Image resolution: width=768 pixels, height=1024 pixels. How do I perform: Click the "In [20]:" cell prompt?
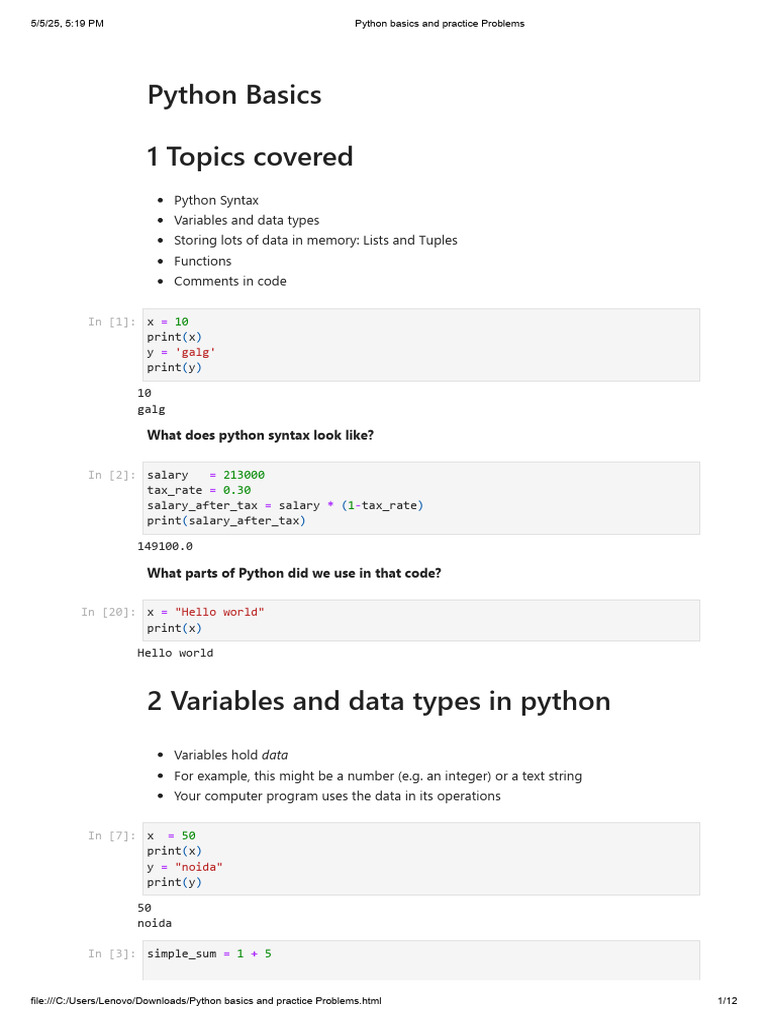pyautogui.click(x=107, y=612)
